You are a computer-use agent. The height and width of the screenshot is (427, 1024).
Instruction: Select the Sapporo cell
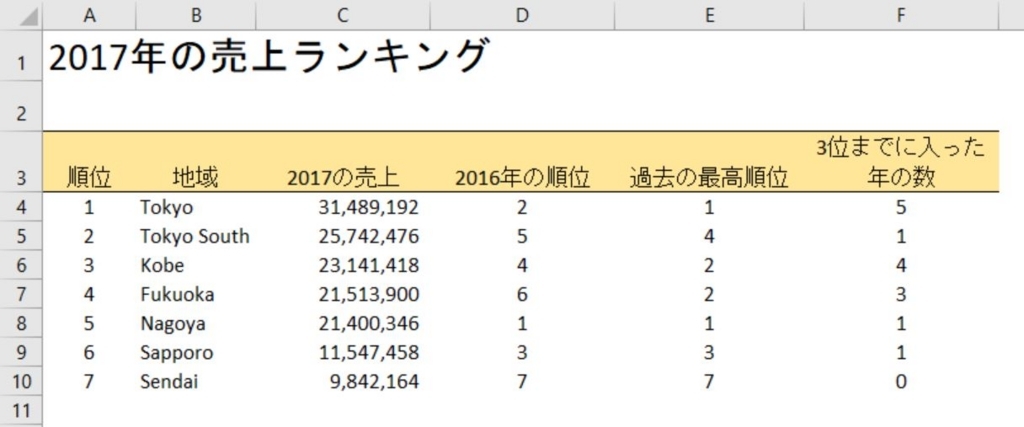196,353
